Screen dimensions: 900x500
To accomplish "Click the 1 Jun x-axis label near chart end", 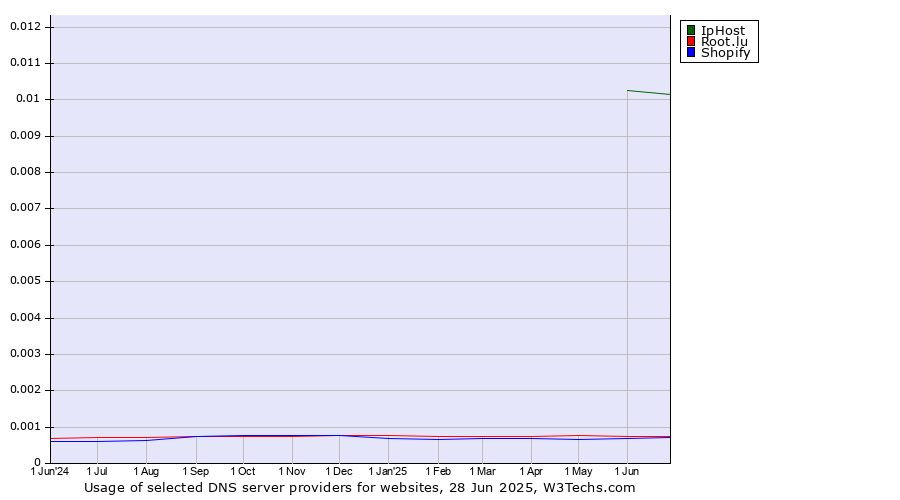I will coord(627,471).
